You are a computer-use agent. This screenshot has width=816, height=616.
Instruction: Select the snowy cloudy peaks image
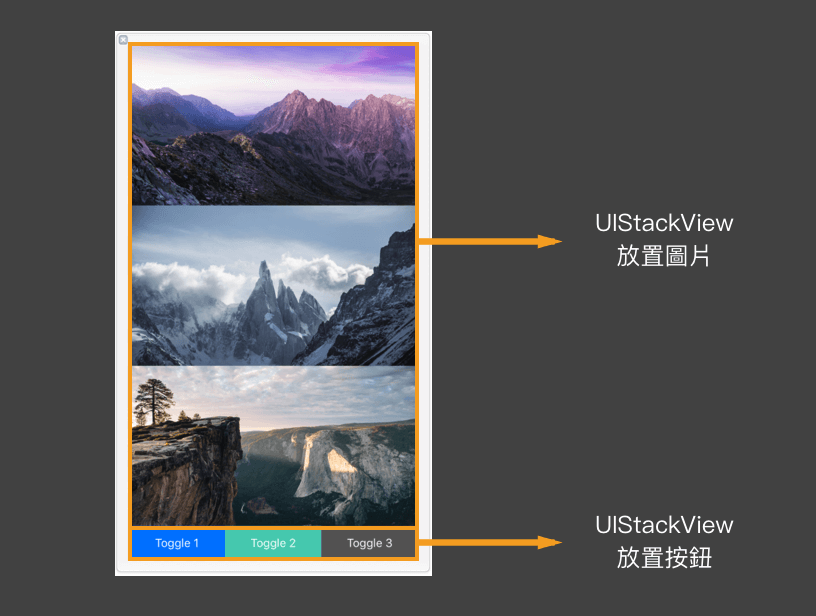pyautogui.click(x=273, y=286)
